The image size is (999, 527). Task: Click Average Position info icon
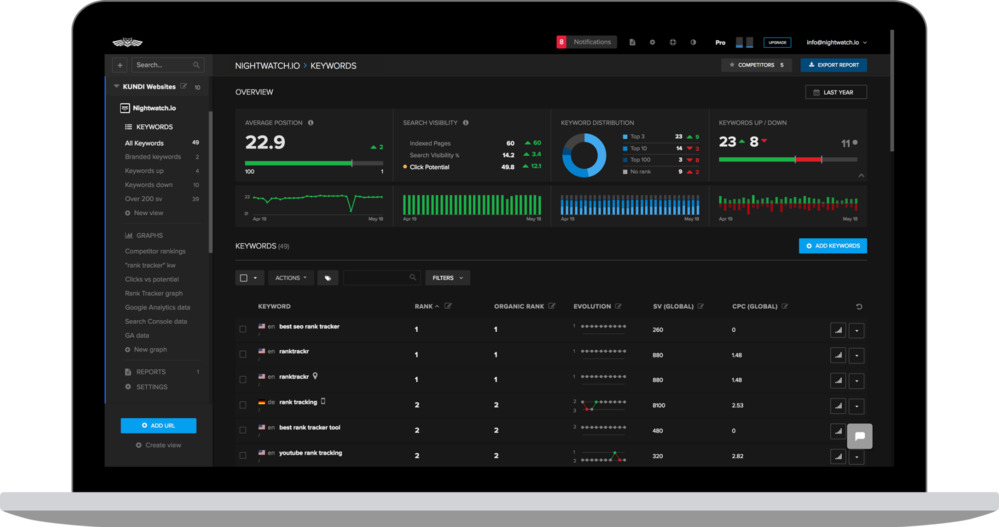(x=311, y=123)
